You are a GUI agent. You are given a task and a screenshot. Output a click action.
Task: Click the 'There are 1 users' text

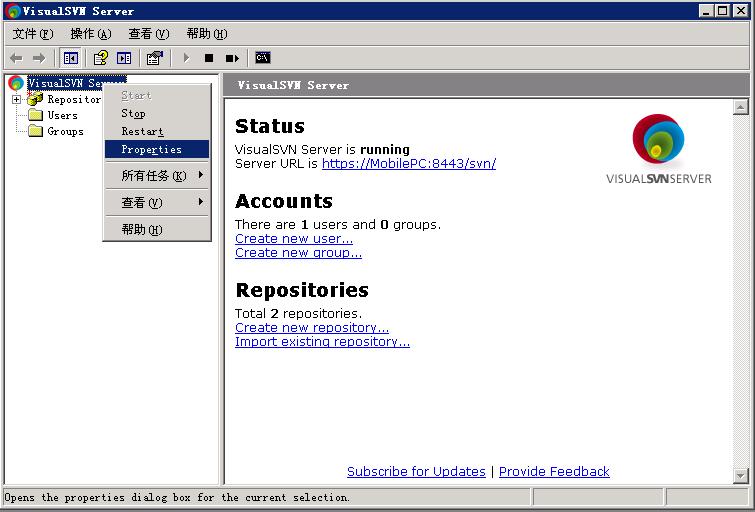tap(292, 225)
